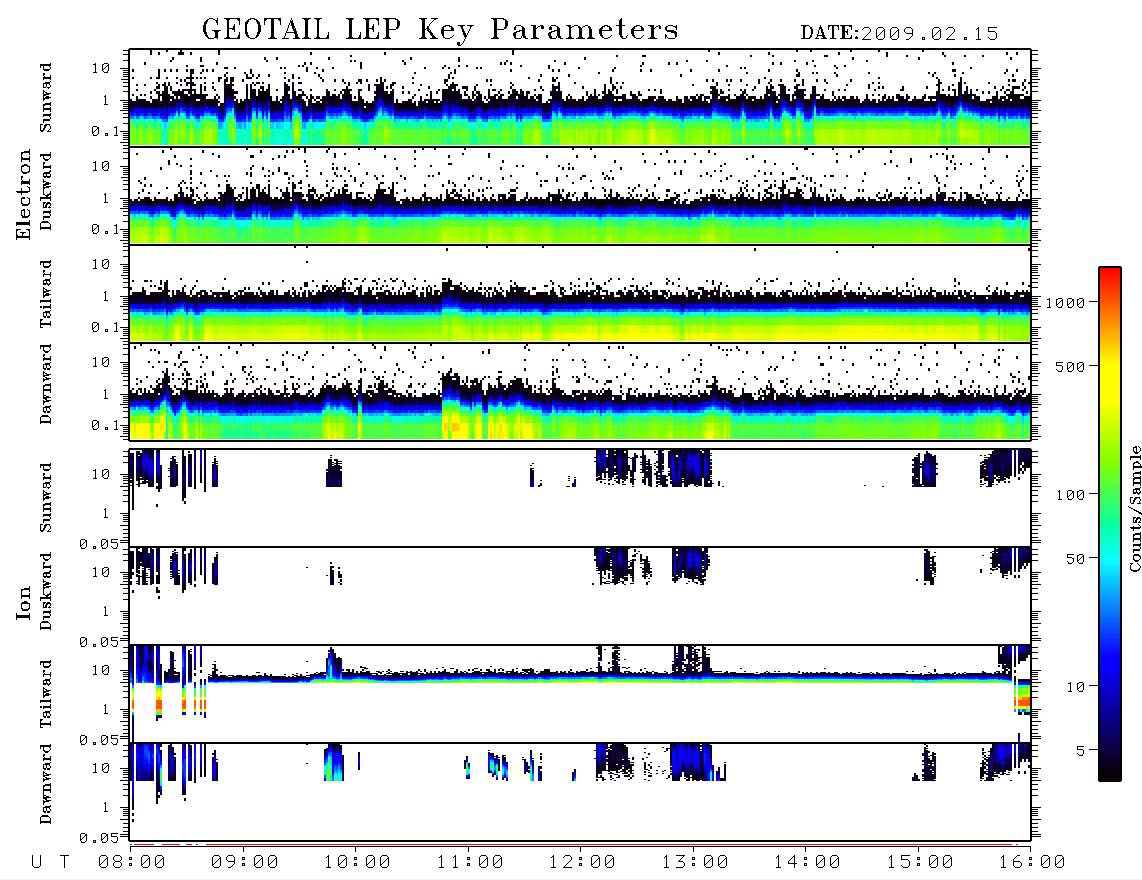Select the Electron Sunward axis label
The image size is (1142, 880).
46,98
